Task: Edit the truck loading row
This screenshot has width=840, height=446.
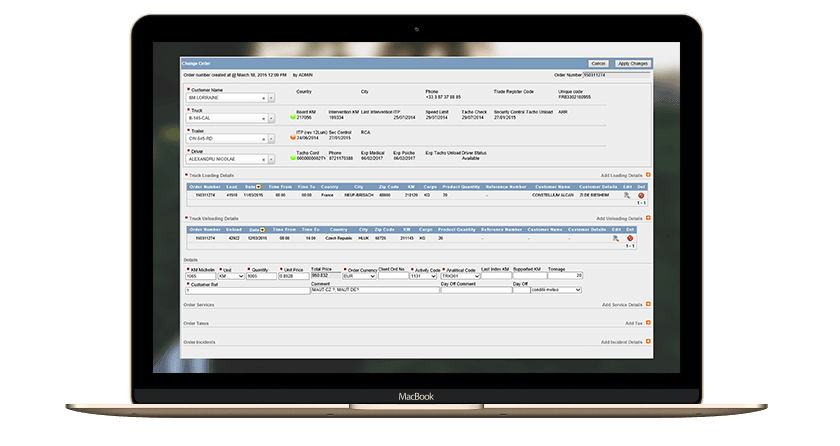Action: [x=627, y=196]
